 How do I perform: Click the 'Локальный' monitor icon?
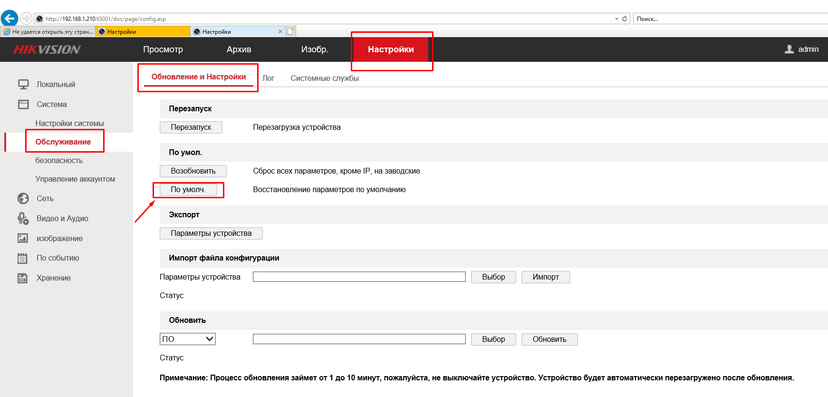[x=23, y=84]
